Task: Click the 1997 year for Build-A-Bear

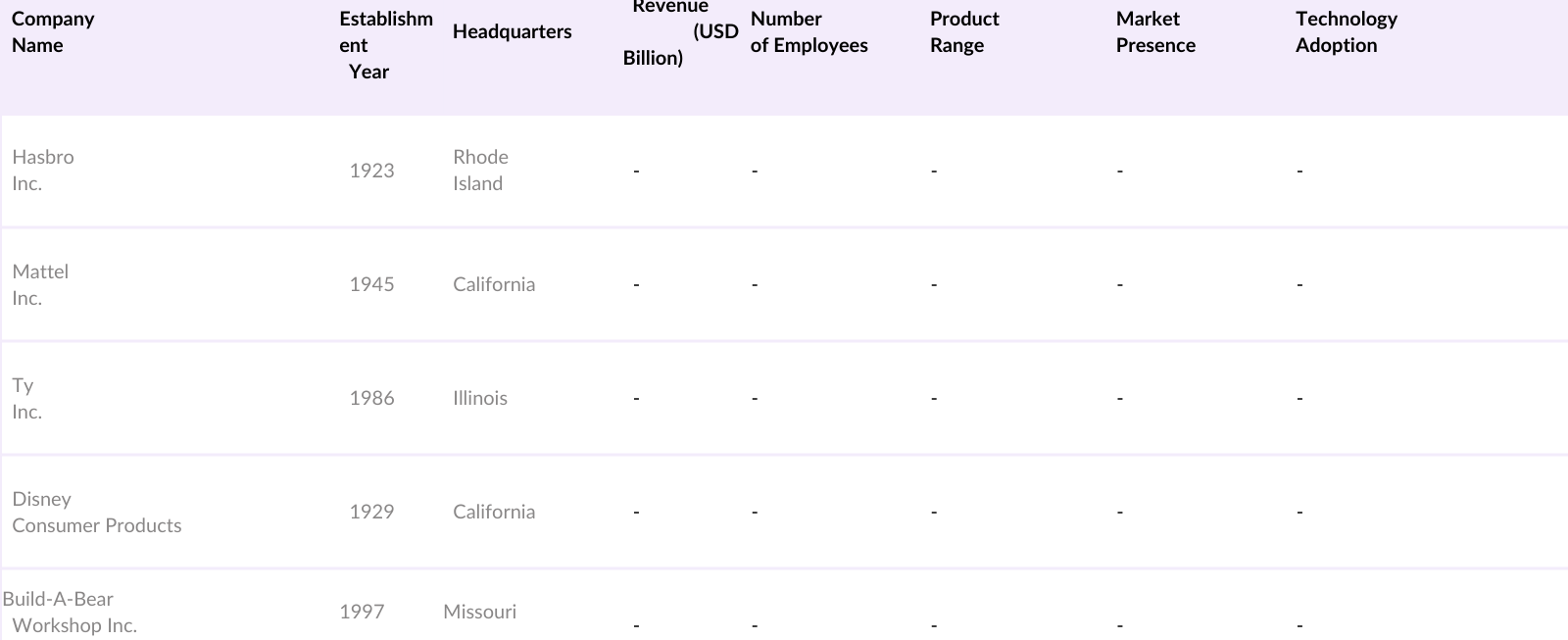Action: click(362, 612)
